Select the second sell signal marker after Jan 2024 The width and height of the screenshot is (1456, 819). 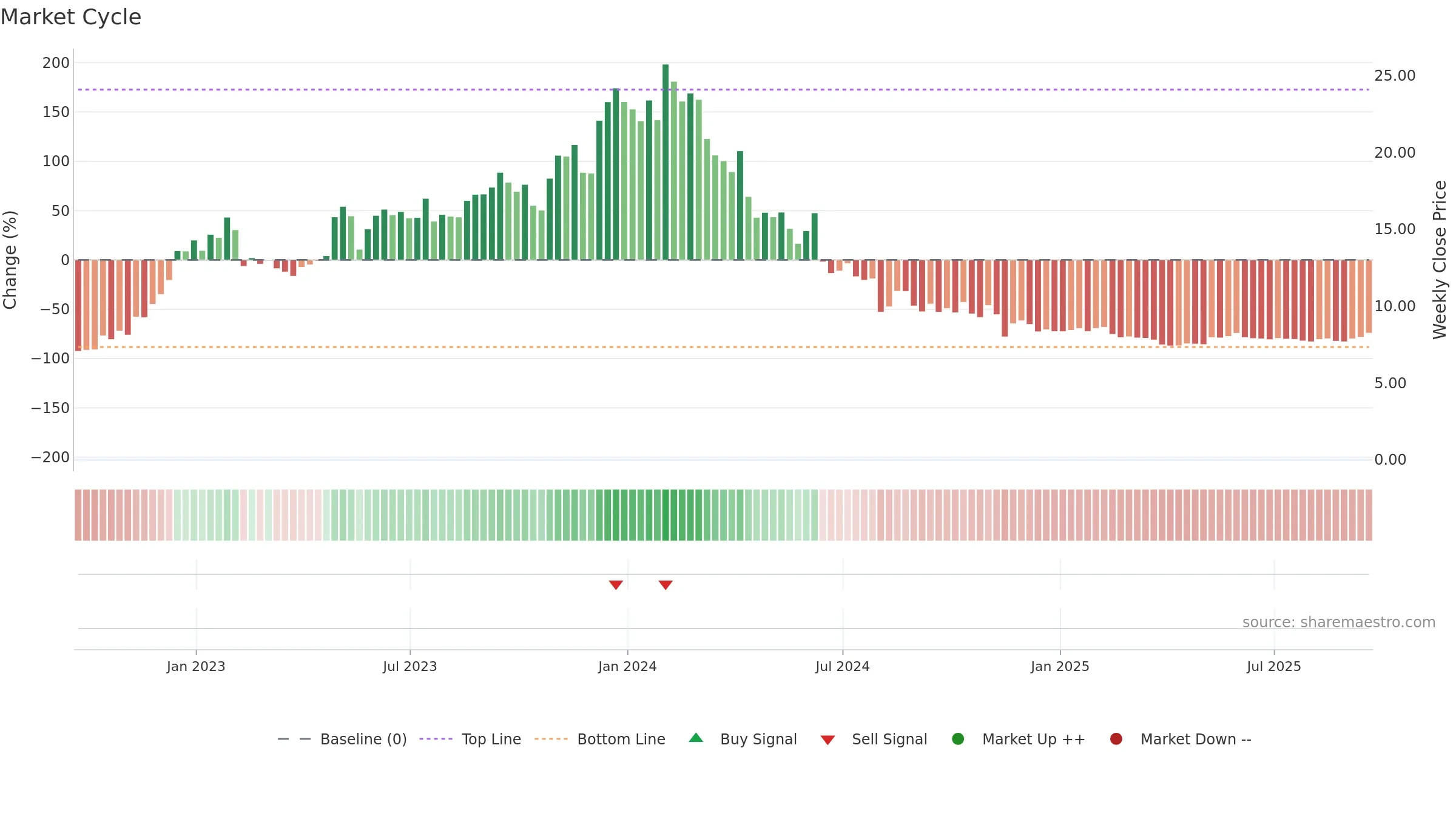tap(666, 585)
